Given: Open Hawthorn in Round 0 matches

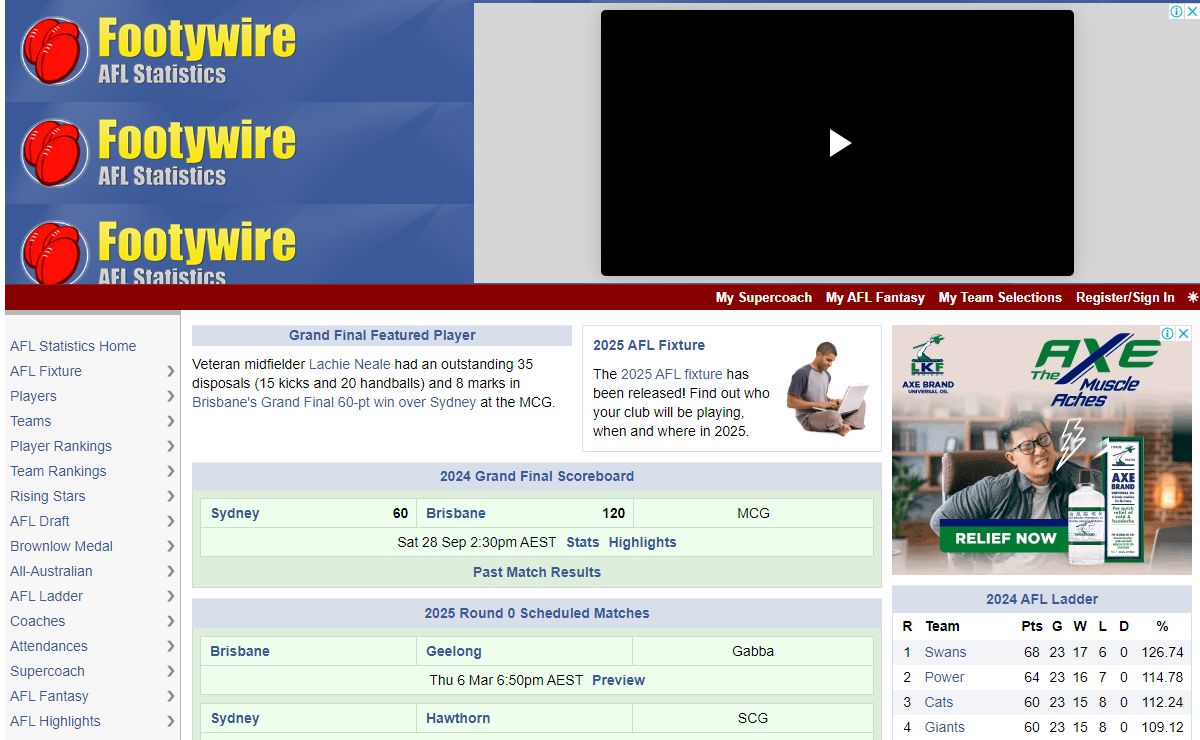Looking at the screenshot, I should pyautogui.click(x=457, y=718).
